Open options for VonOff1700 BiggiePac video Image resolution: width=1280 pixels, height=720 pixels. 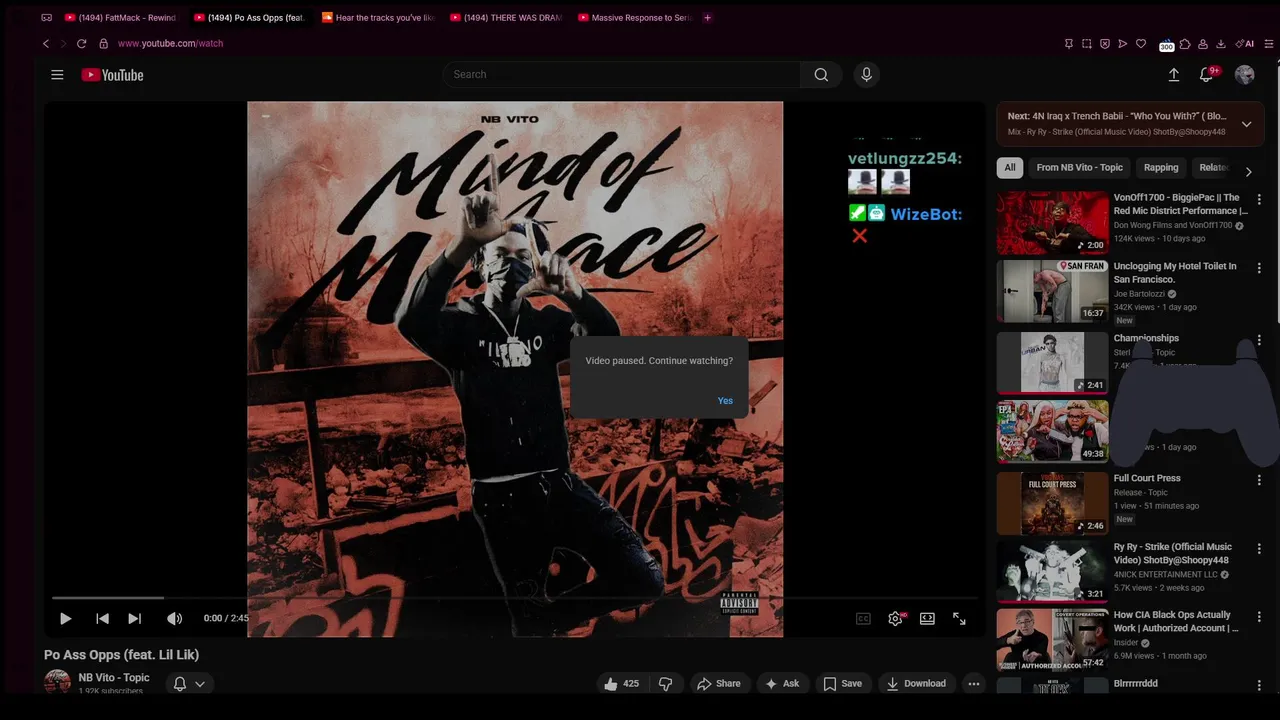pos(1259,200)
